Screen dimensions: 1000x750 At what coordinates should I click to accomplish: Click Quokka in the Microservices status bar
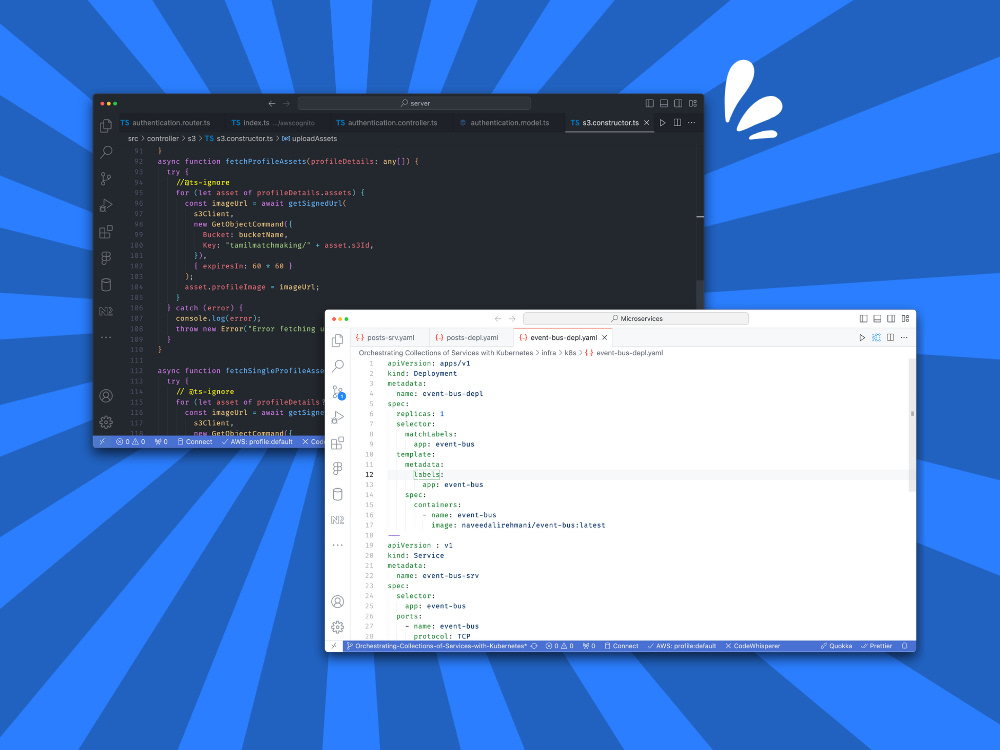tap(836, 646)
